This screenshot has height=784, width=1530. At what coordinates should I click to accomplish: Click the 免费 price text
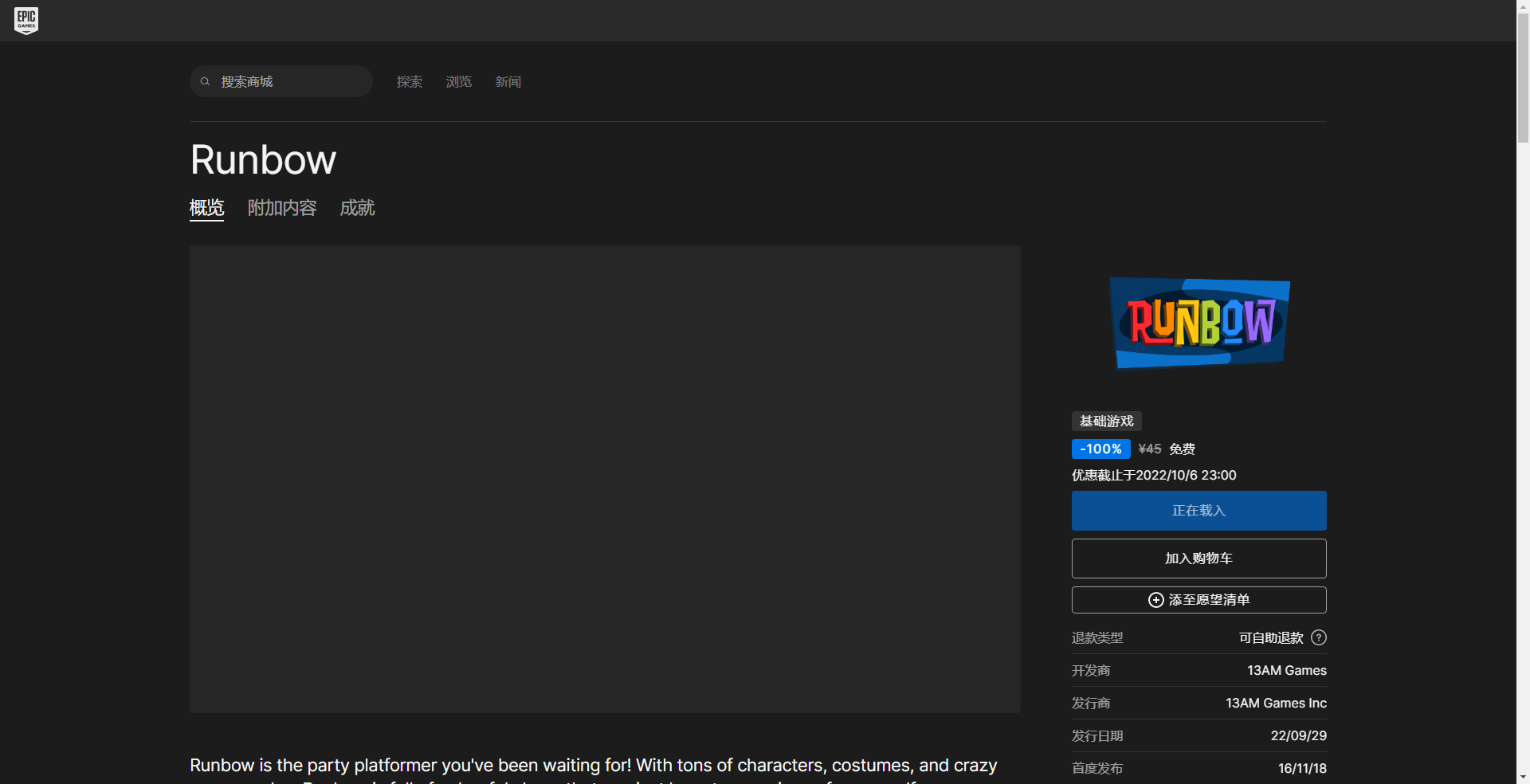click(1183, 449)
